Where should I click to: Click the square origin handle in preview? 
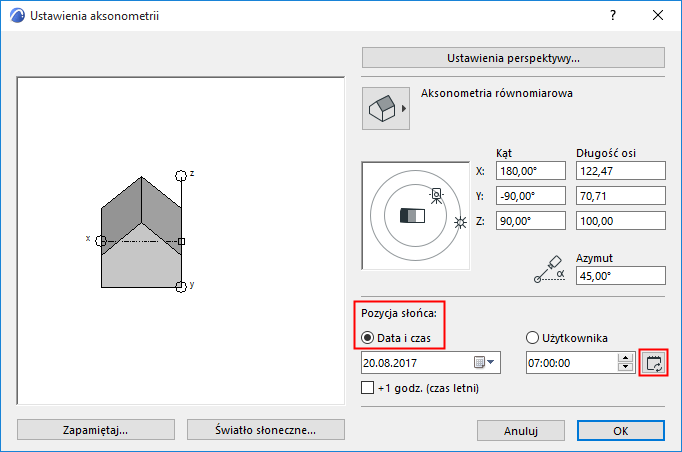click(x=181, y=241)
